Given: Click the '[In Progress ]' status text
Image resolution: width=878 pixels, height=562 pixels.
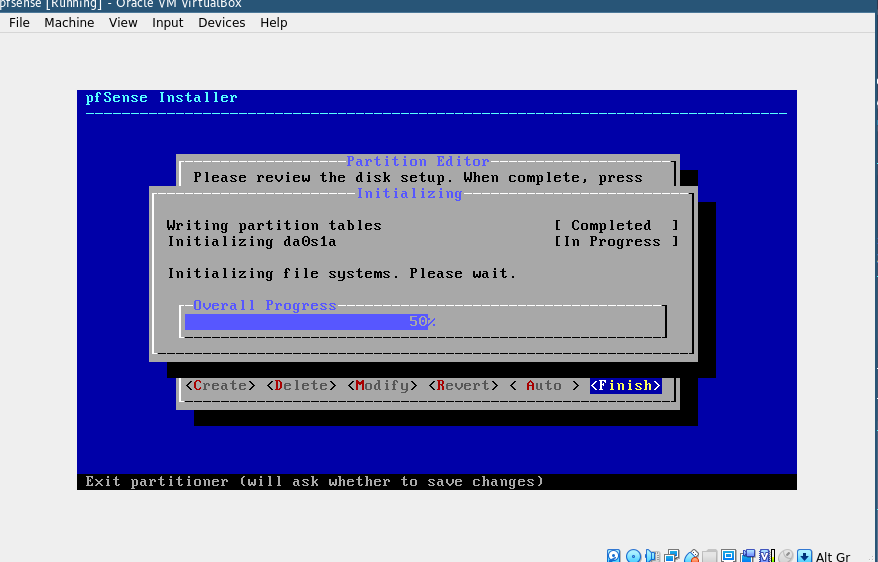Looking at the screenshot, I should 617,242.
